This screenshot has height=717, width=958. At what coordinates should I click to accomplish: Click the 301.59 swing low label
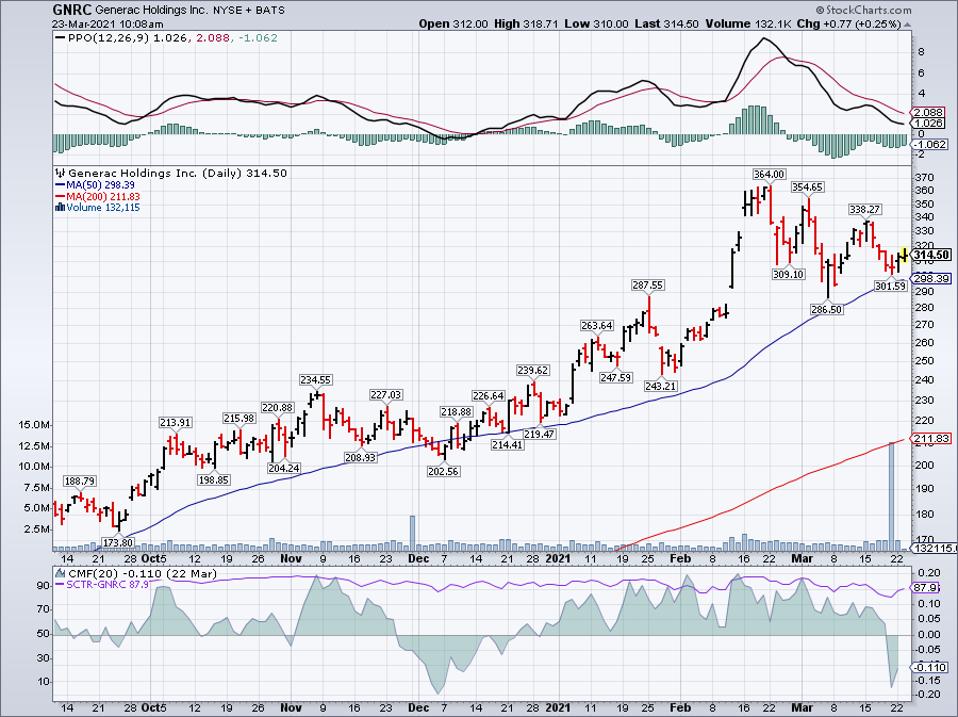coord(891,286)
